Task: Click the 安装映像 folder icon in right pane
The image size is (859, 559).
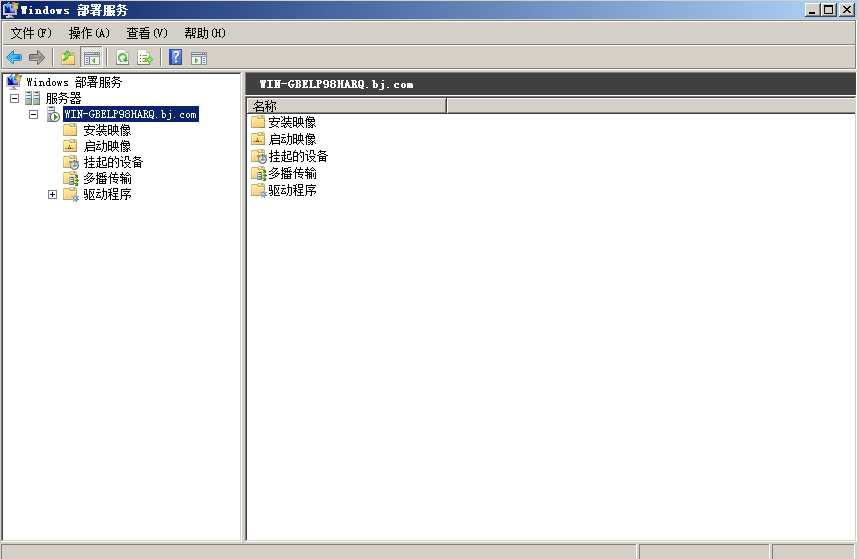Action: pyautogui.click(x=258, y=122)
